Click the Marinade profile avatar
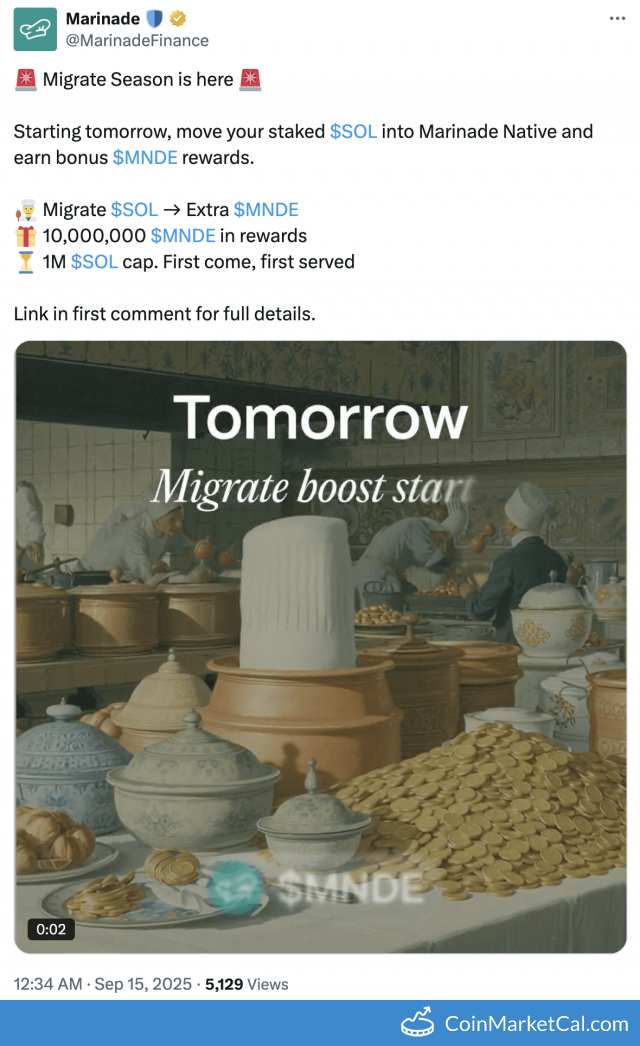 tap(35, 30)
